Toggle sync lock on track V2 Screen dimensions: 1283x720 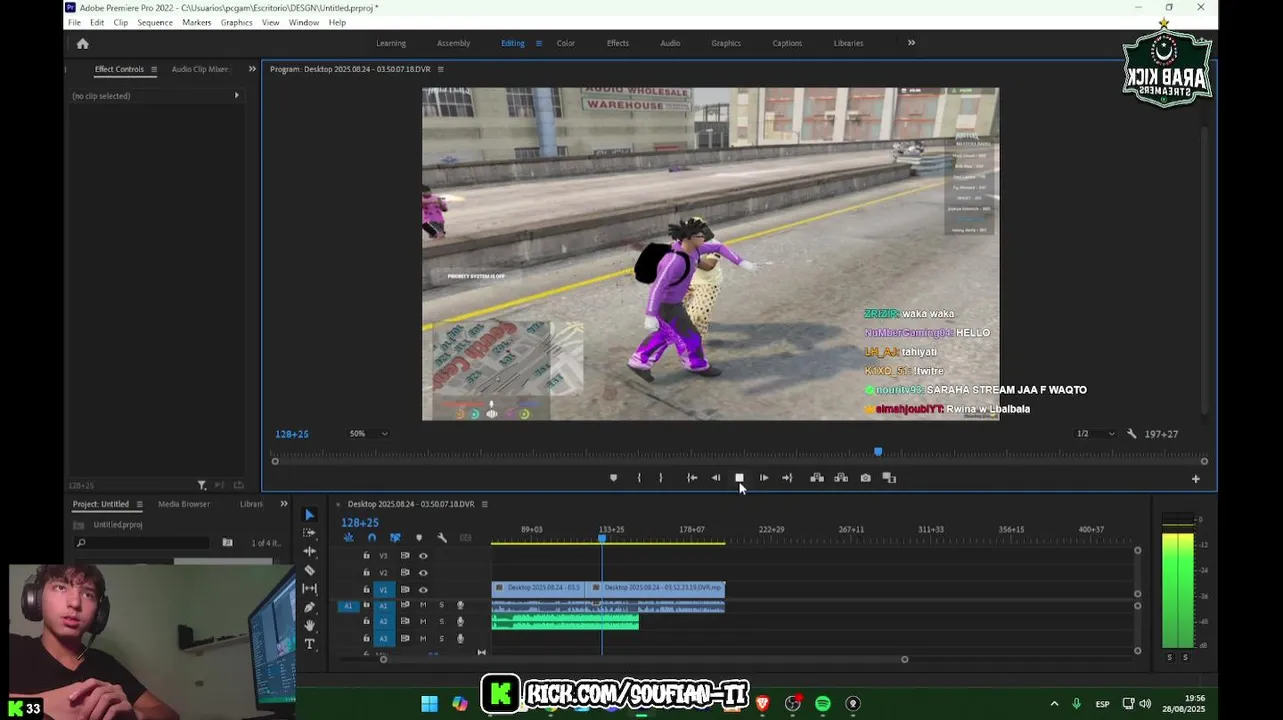[405, 573]
